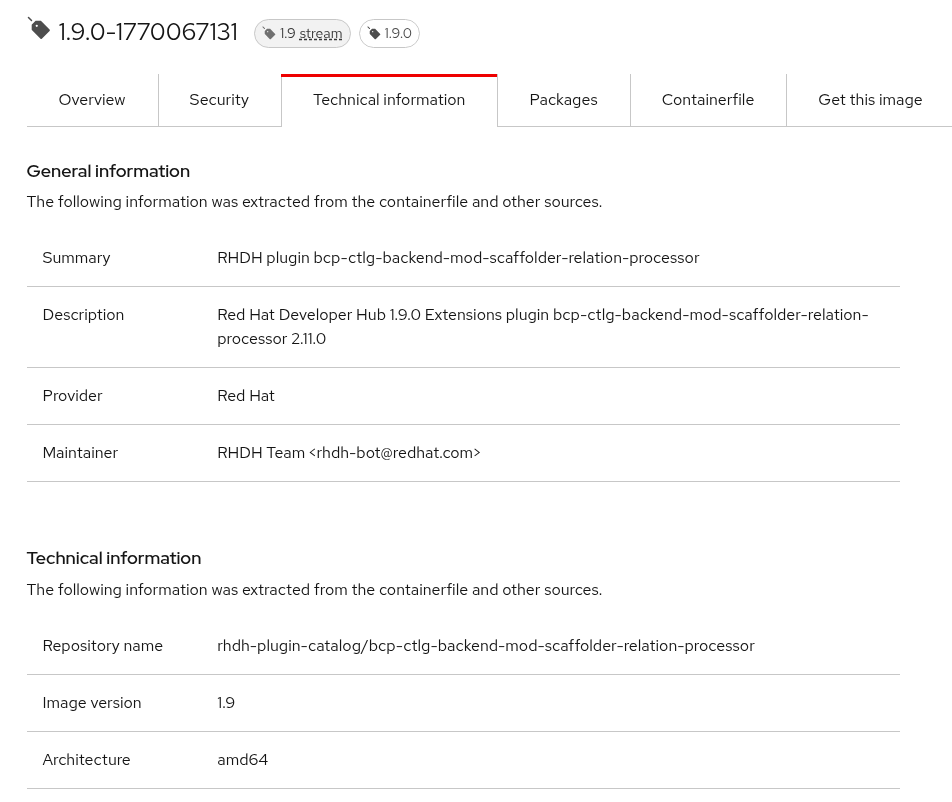This screenshot has width=952, height=802.
Task: Click the tag icon in the 1.9.0 chip
Action: [374, 34]
